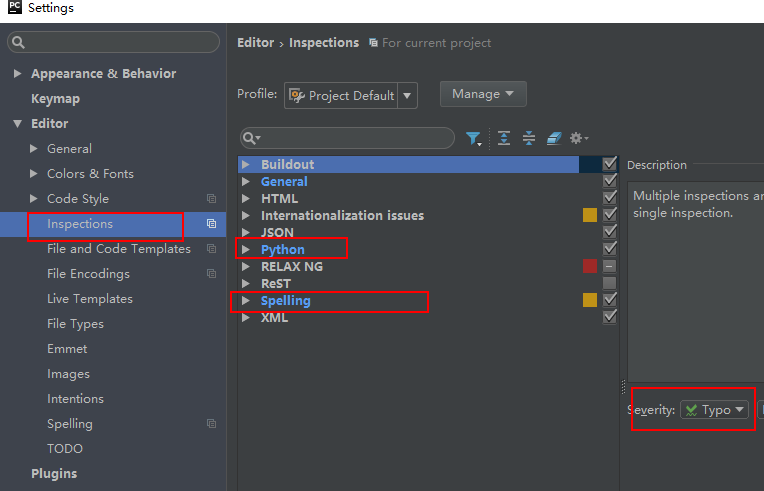Focus the settings search field at top-left

pyautogui.click(x=113, y=42)
